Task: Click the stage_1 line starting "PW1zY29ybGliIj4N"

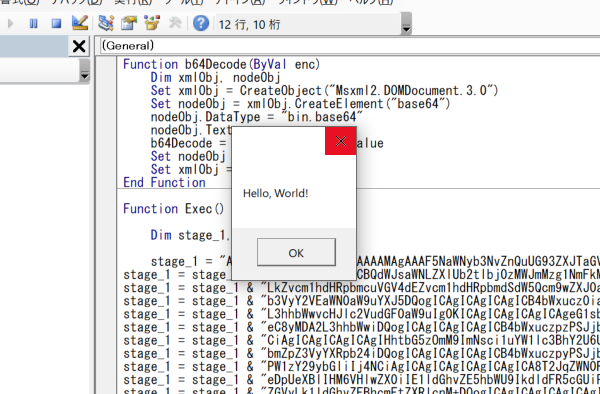Action: 361,366
